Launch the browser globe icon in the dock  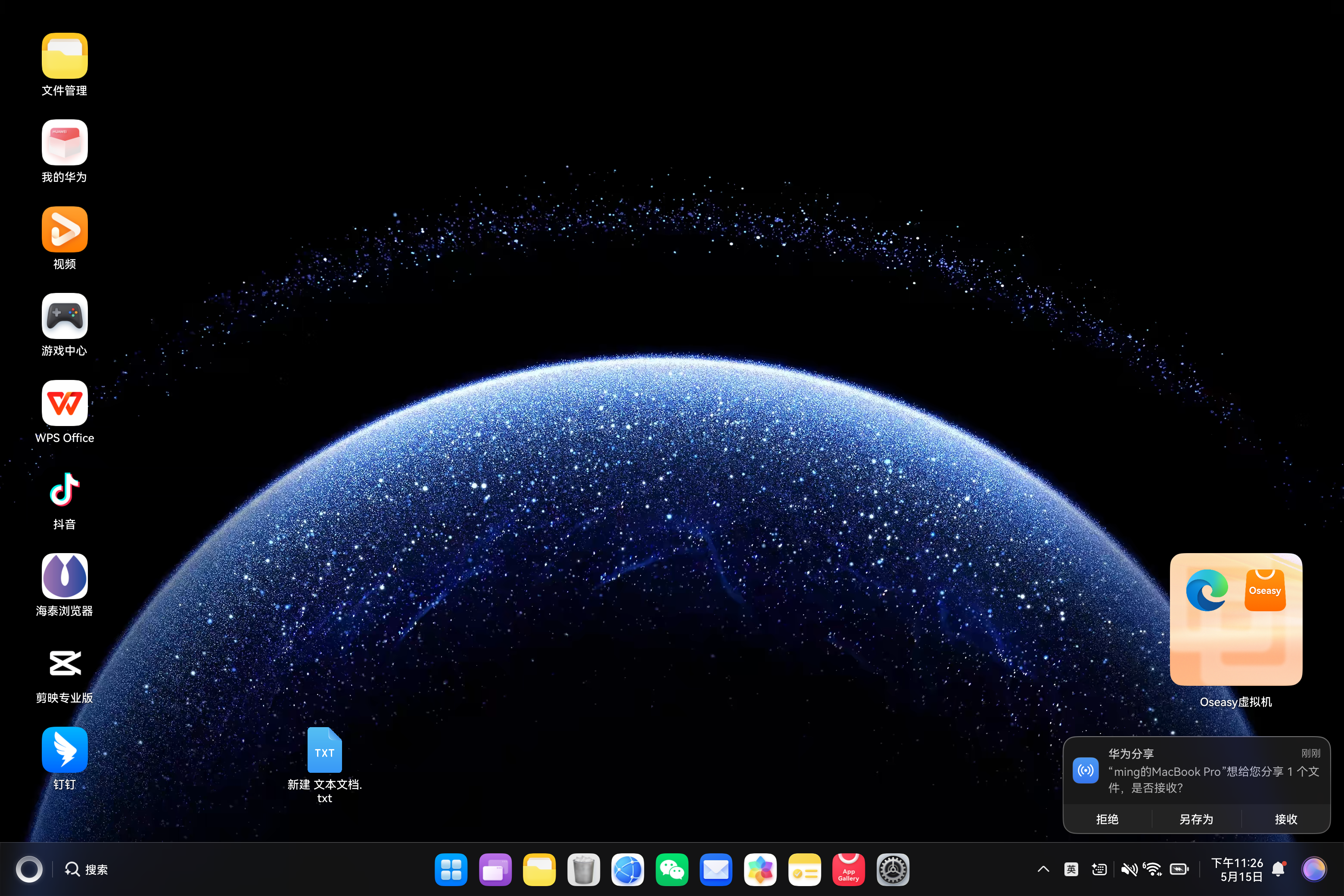628,870
